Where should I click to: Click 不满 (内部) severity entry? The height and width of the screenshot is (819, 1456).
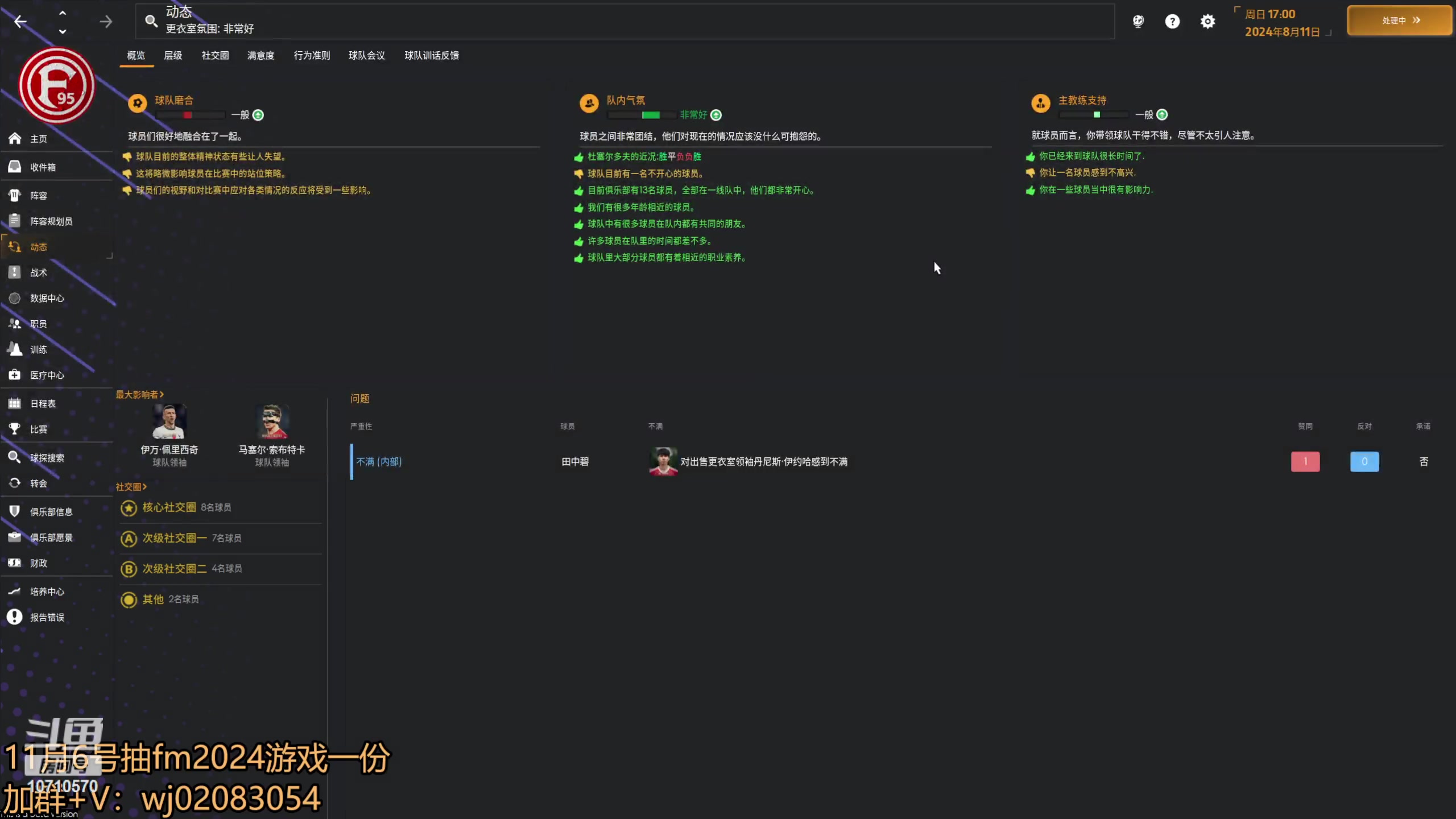(x=379, y=462)
